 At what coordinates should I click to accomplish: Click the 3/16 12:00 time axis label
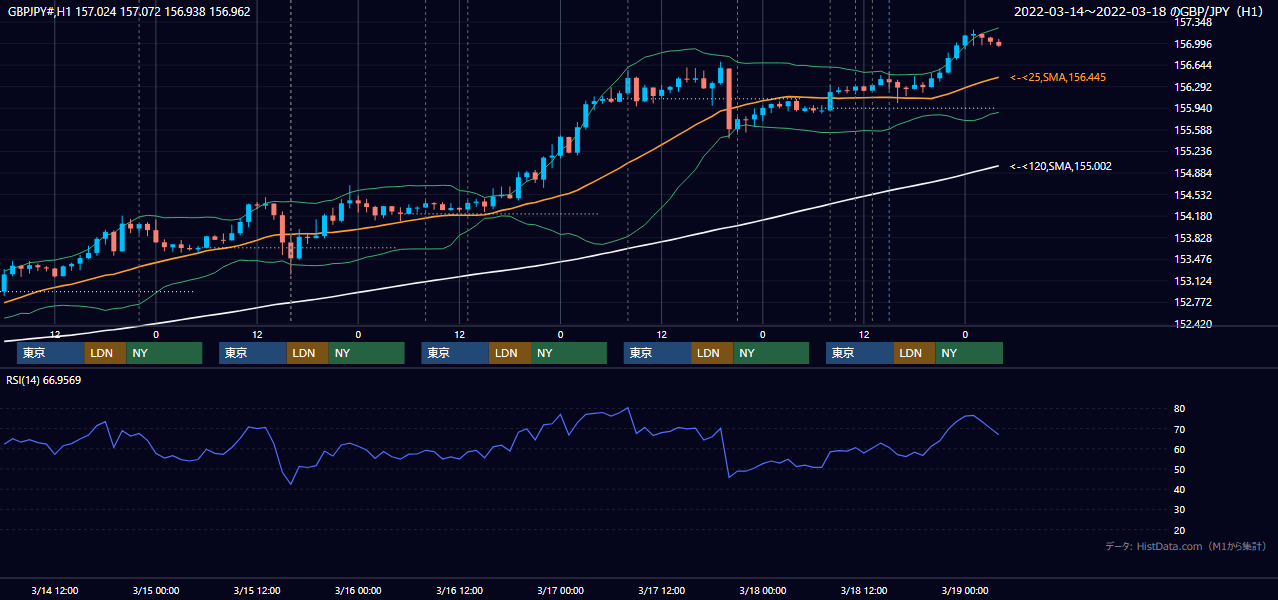click(x=460, y=590)
